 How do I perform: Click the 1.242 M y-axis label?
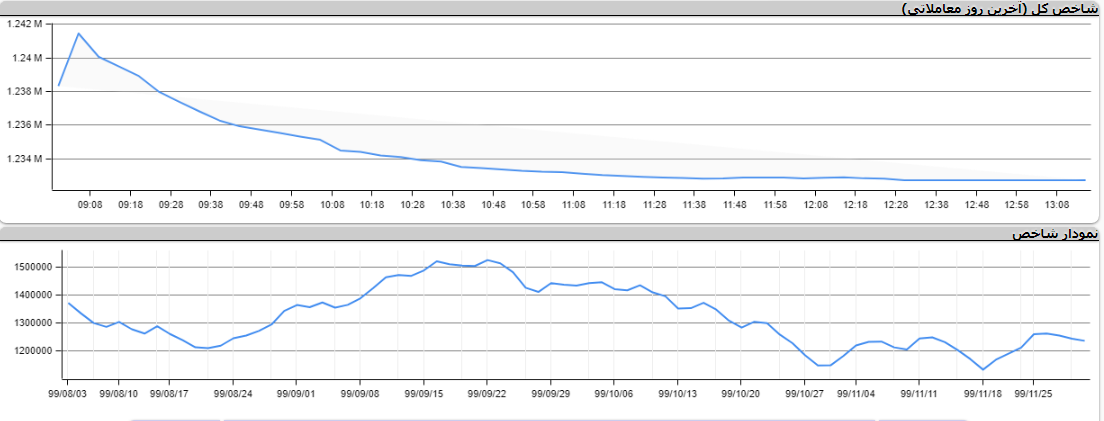(24, 24)
